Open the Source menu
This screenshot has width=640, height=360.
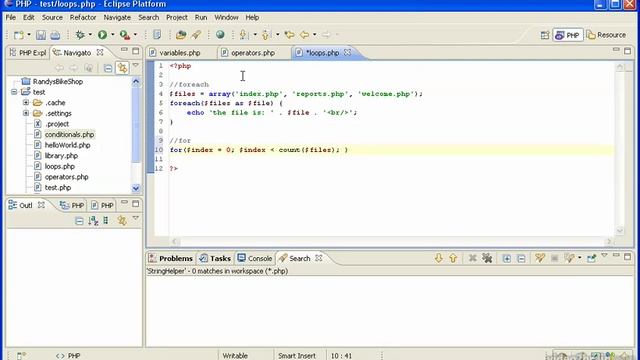(x=52, y=18)
